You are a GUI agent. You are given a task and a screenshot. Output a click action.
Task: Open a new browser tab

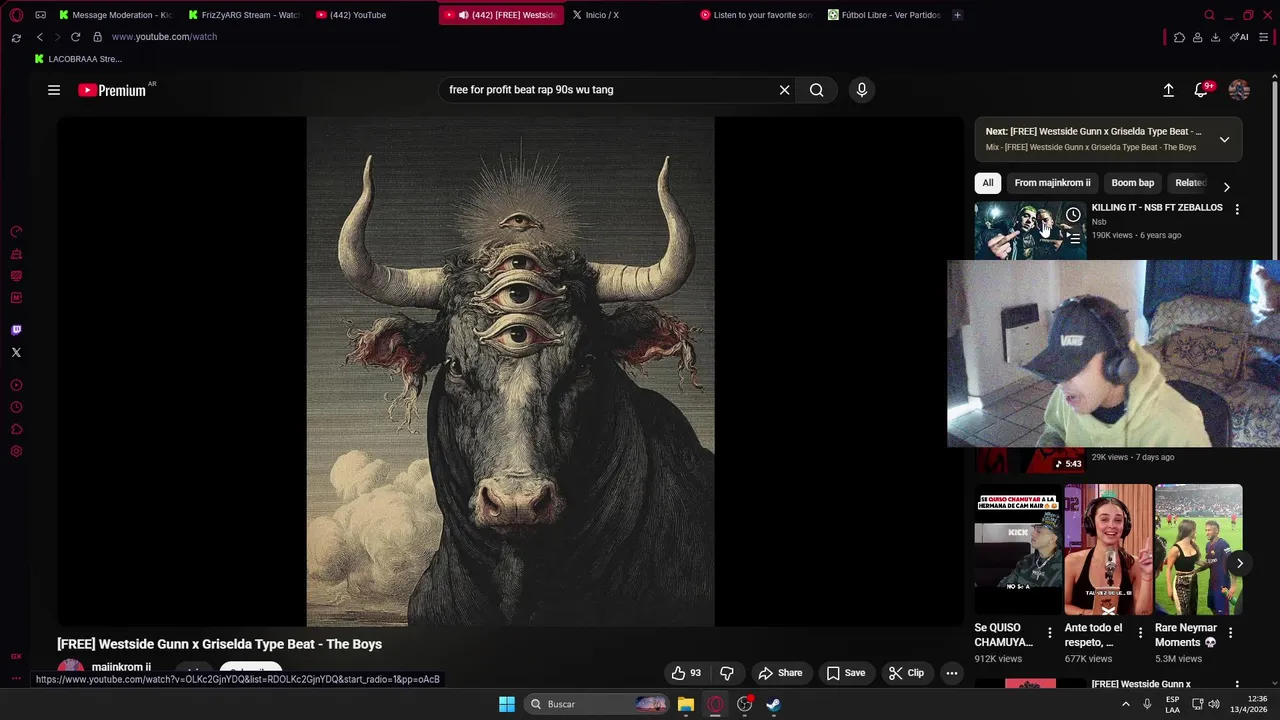(x=957, y=15)
